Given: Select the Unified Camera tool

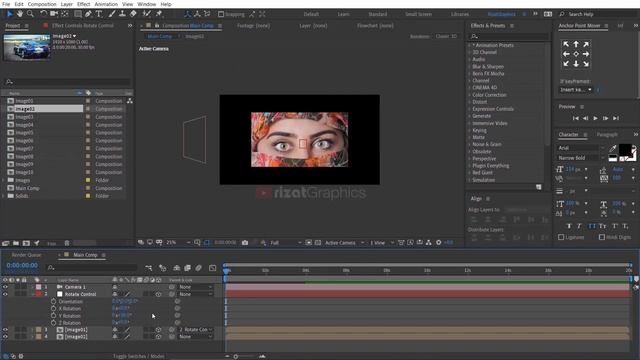Looking at the screenshot, I should point(54,14).
